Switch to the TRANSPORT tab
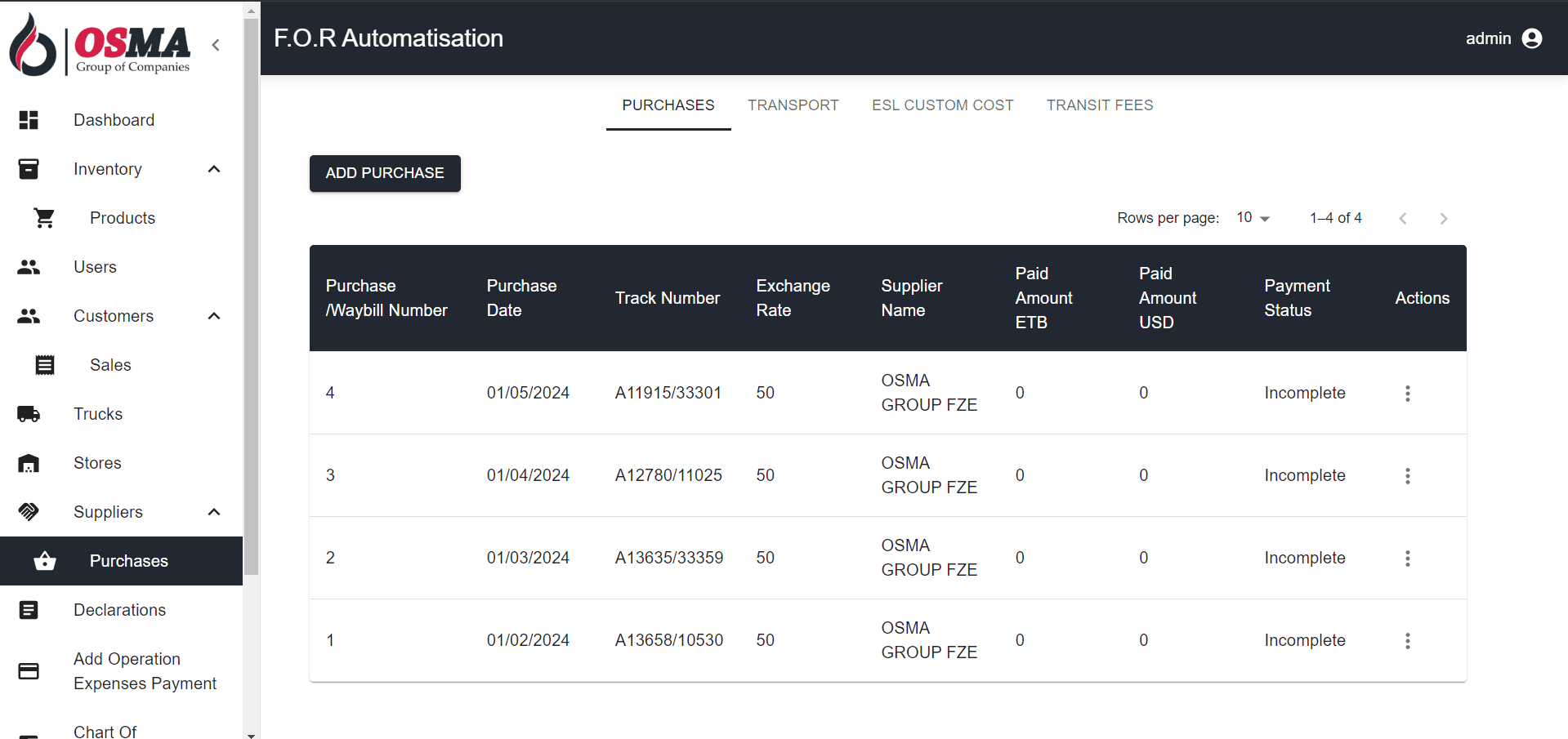This screenshot has height=739, width=1568. coord(793,105)
